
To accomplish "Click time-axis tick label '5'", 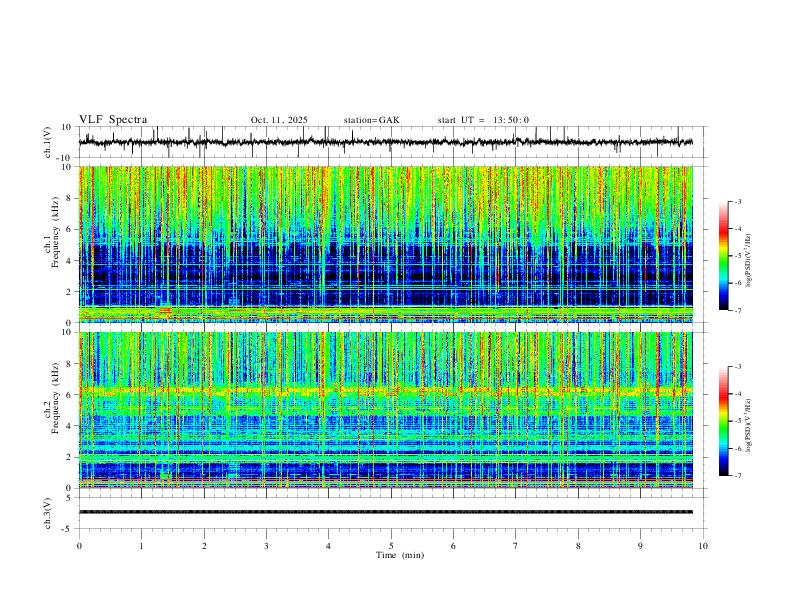I will click(x=391, y=546).
